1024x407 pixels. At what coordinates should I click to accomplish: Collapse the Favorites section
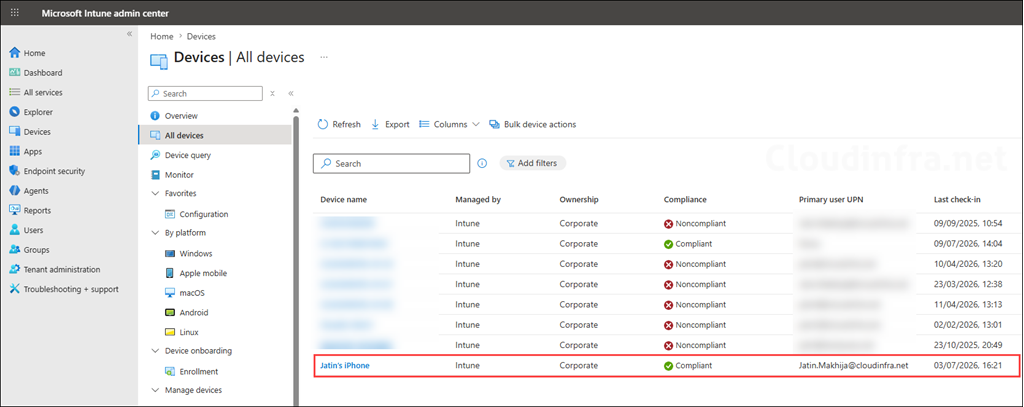pyautogui.click(x=155, y=193)
